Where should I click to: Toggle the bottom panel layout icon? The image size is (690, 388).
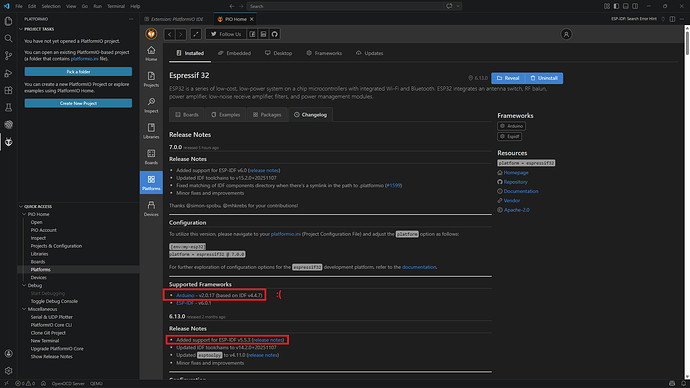(x=625, y=6)
